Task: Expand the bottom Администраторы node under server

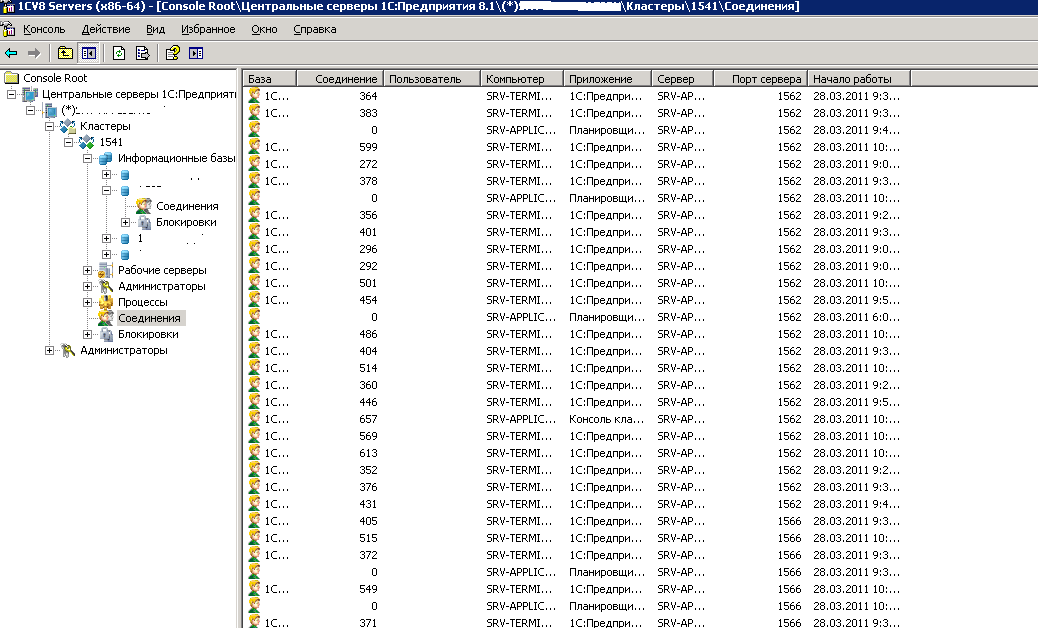Action: (x=49, y=350)
